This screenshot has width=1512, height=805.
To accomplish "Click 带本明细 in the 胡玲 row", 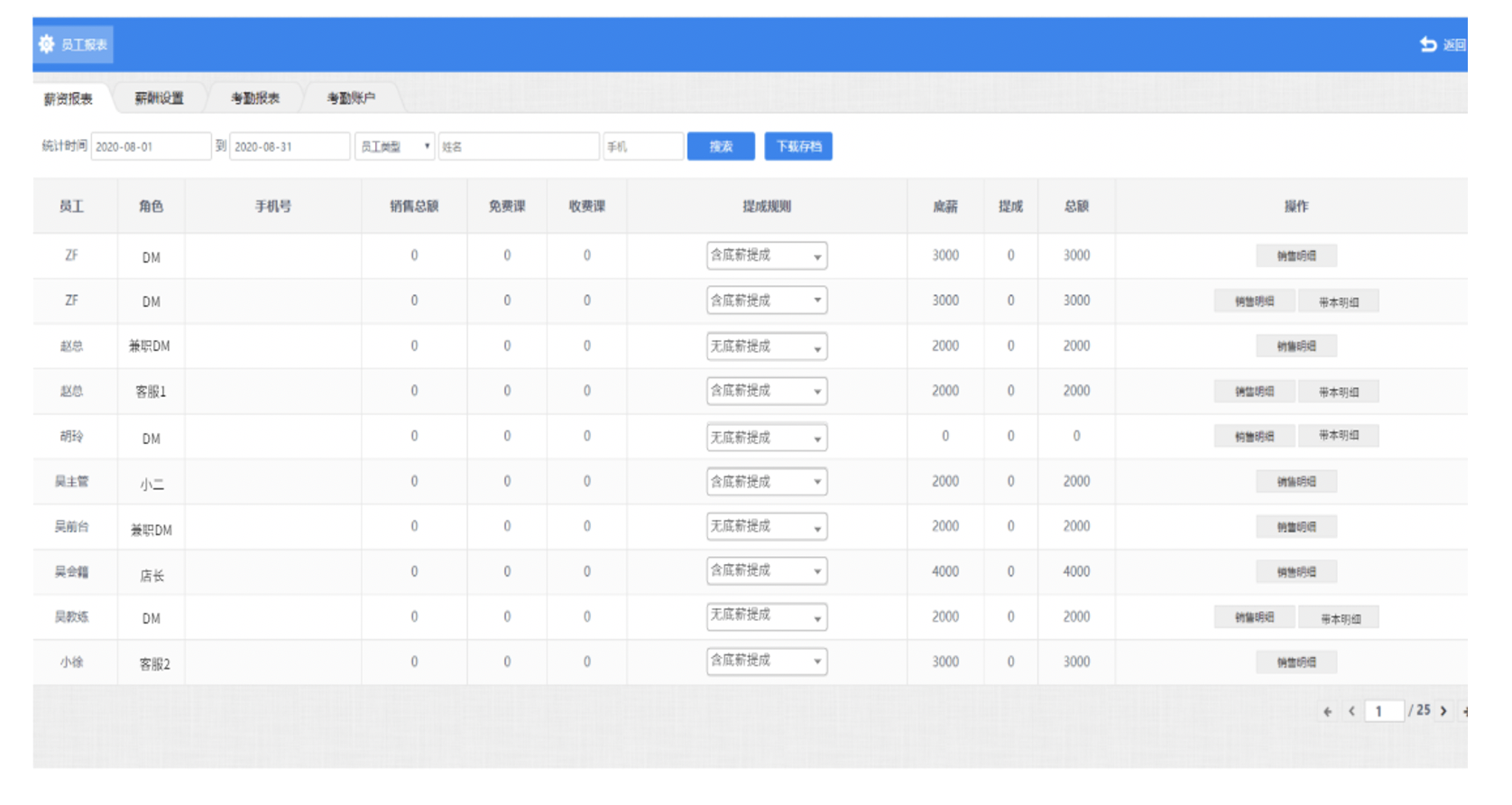I will click(x=1339, y=436).
